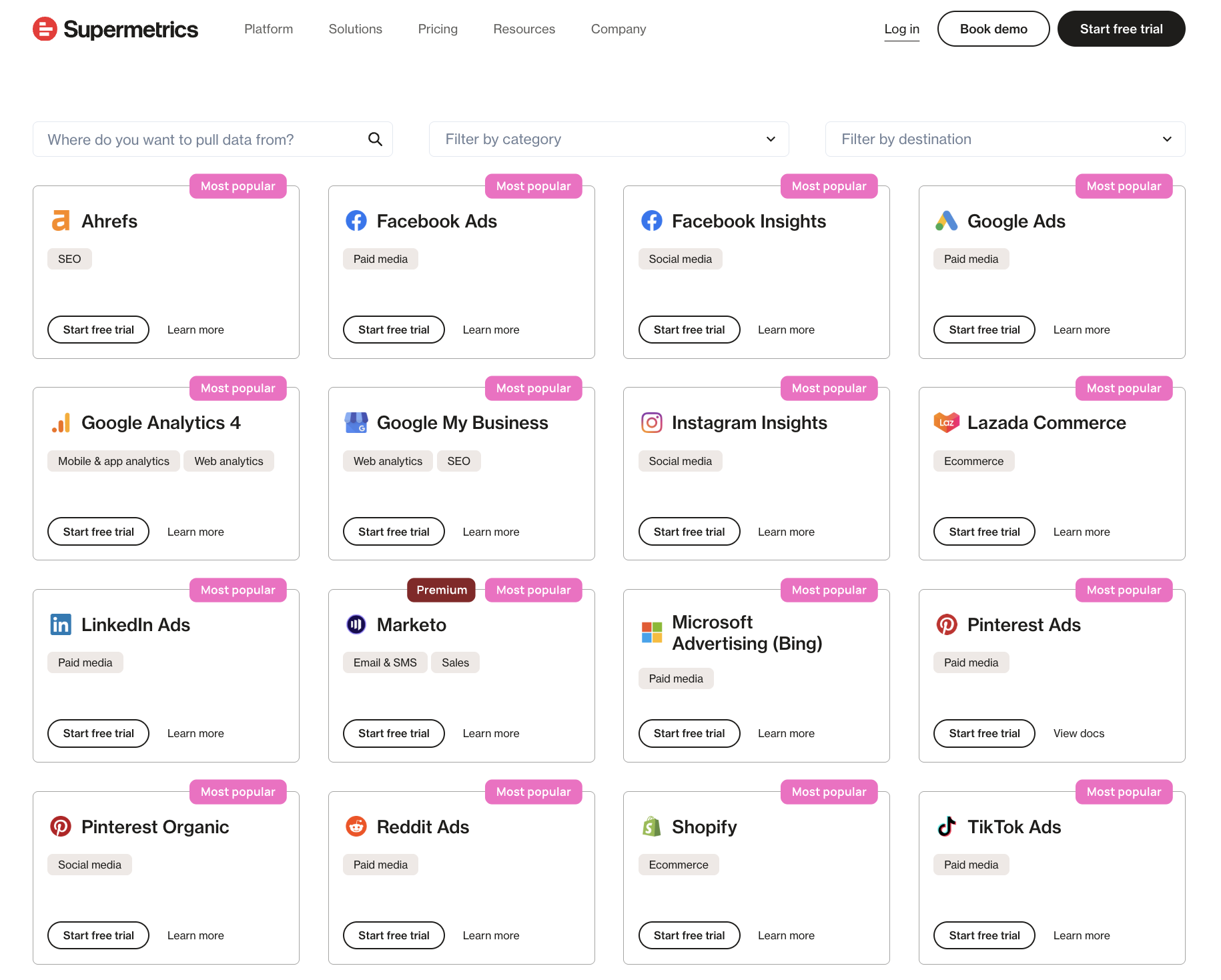The width and height of the screenshot is (1221, 980).
Task: Click the Google Ads icon
Action: tap(947, 220)
